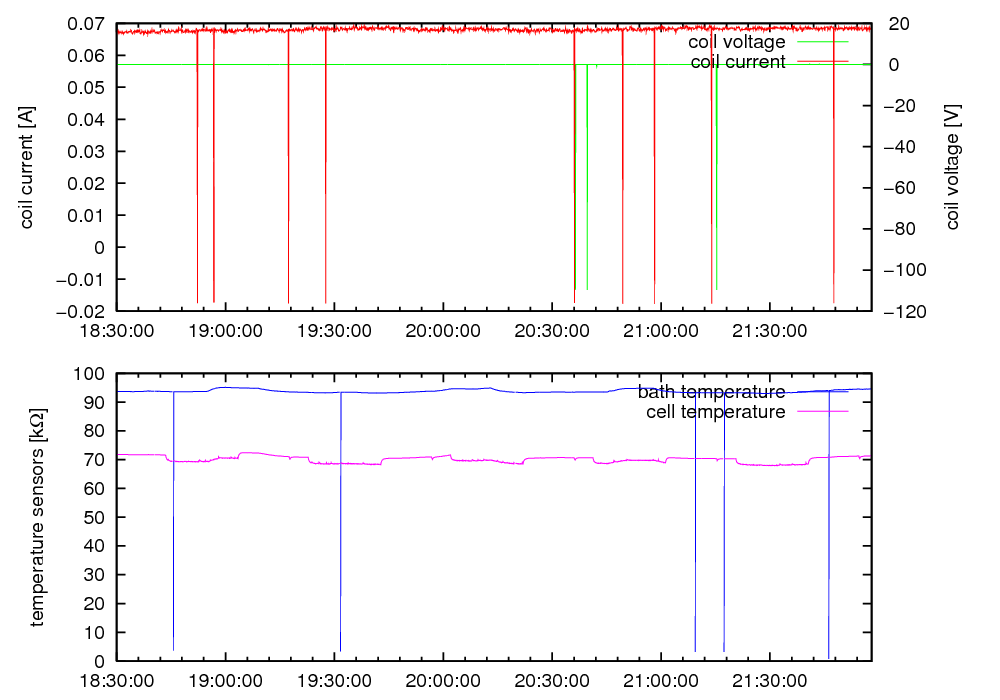Image resolution: width=1000 pixels, height=700 pixels.
Task: Click the "coil voltage" legend label
Action: [736, 42]
